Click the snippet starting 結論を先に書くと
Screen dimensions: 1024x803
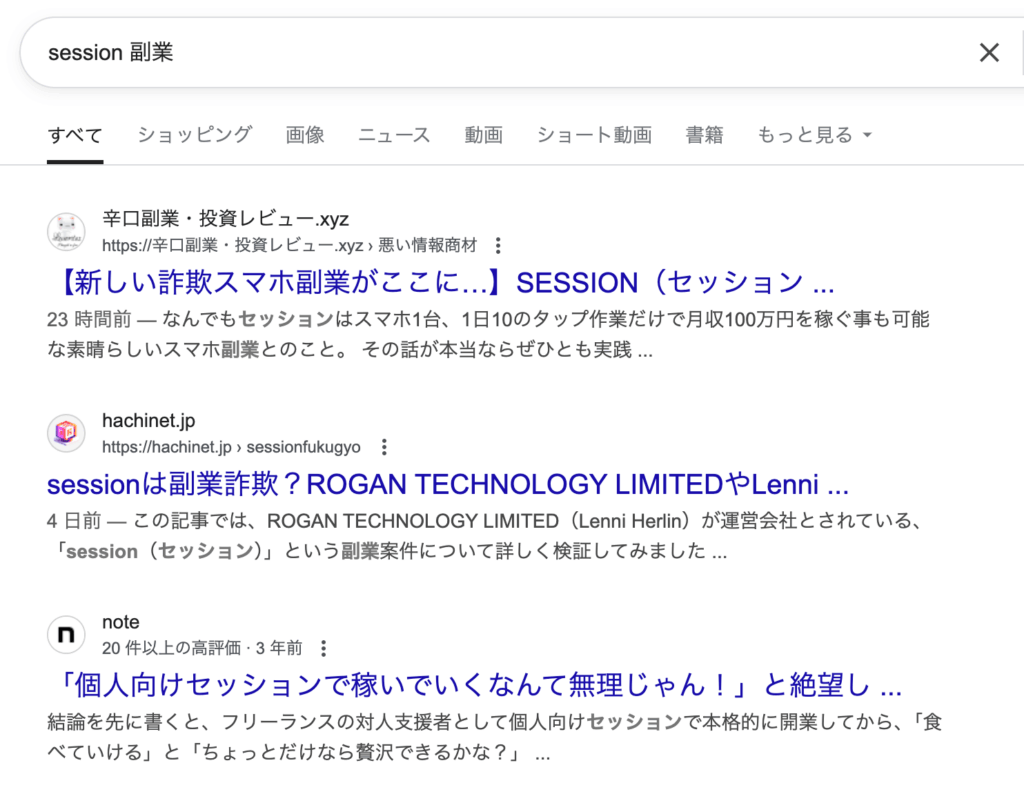(495, 737)
